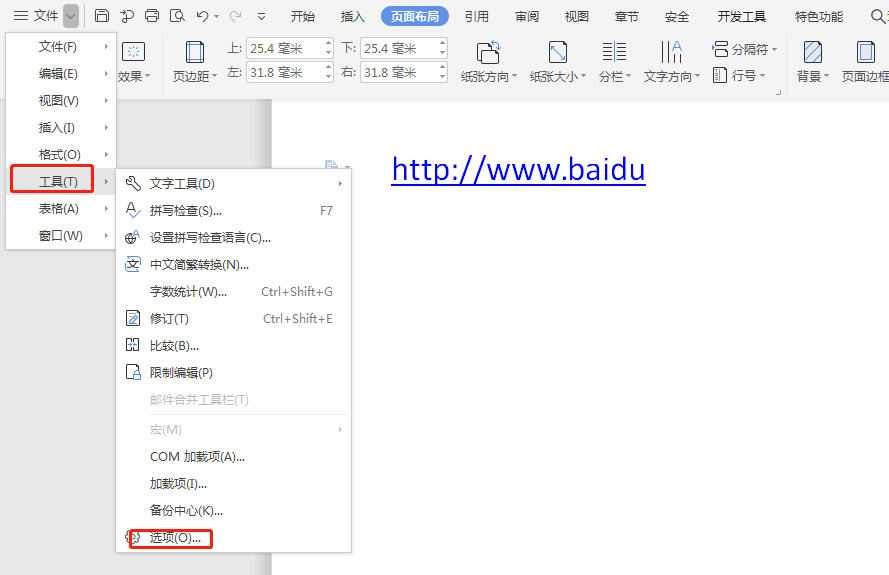Open the 插入(I) submenu

[61, 128]
